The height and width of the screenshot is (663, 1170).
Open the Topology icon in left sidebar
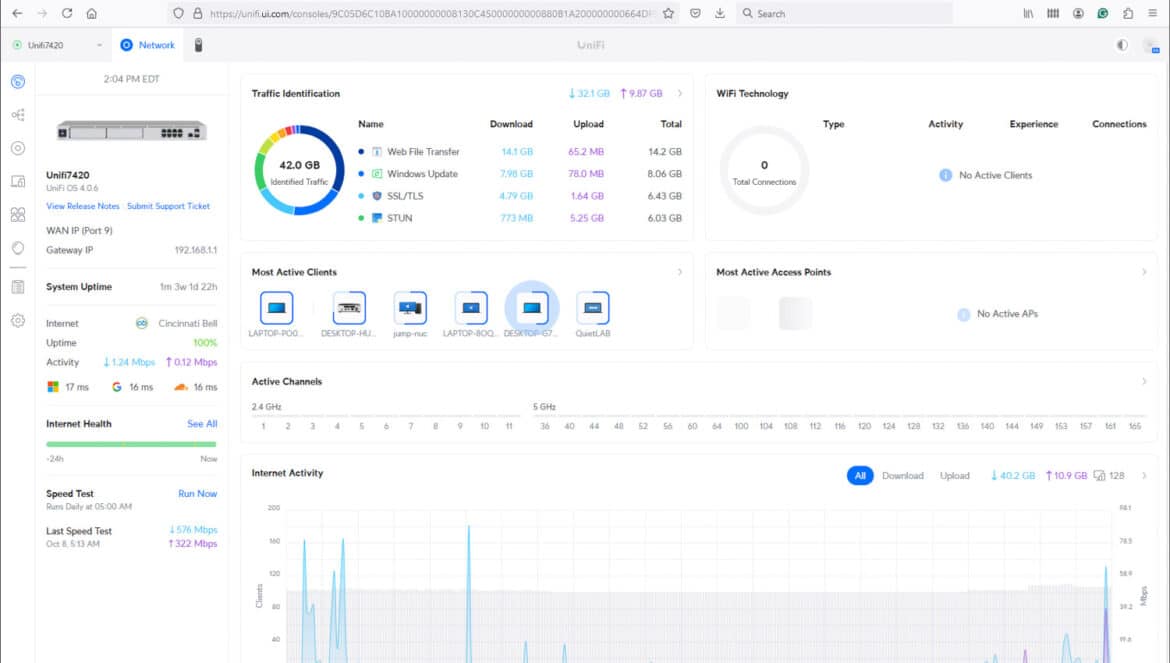[x=18, y=115]
